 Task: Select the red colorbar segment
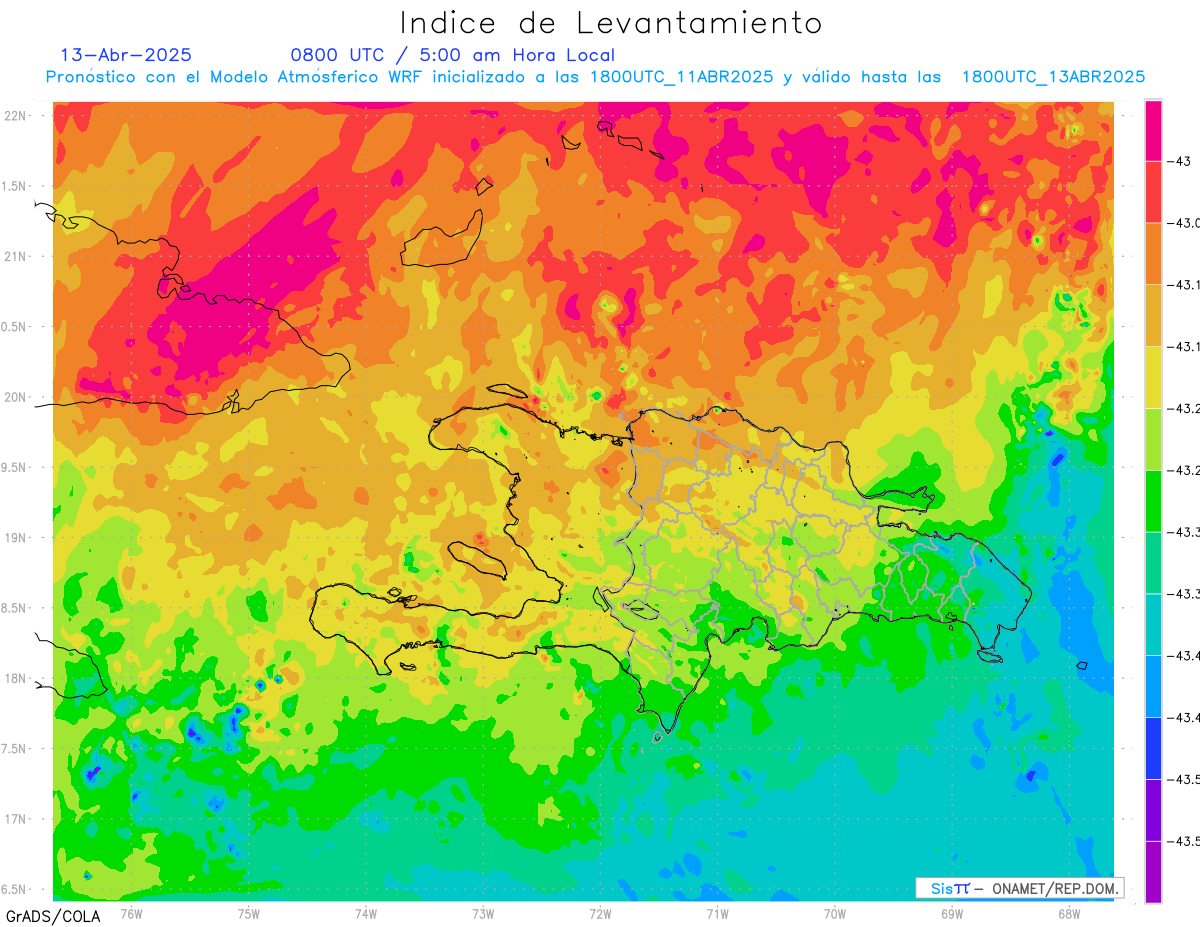click(1153, 192)
